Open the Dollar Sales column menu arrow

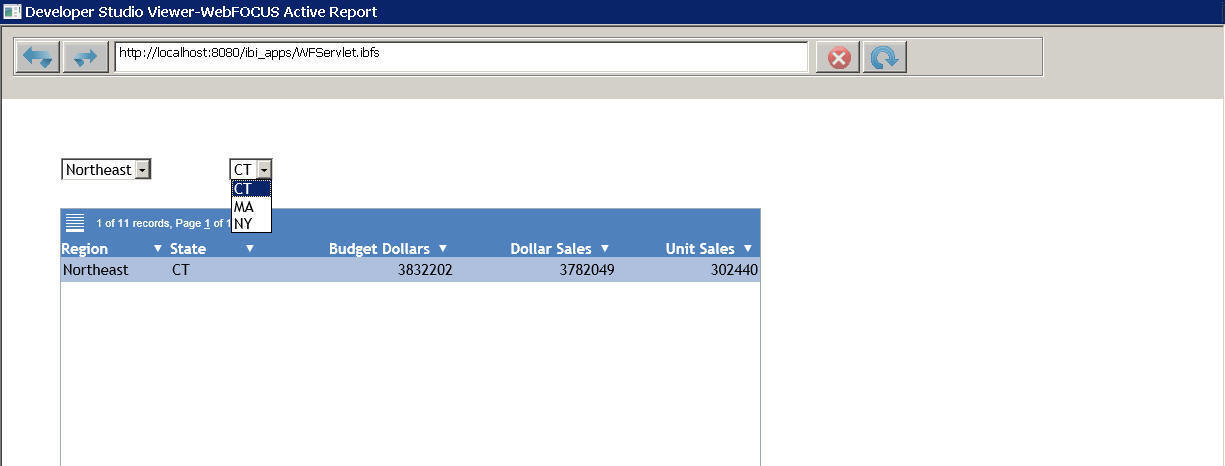tap(605, 249)
